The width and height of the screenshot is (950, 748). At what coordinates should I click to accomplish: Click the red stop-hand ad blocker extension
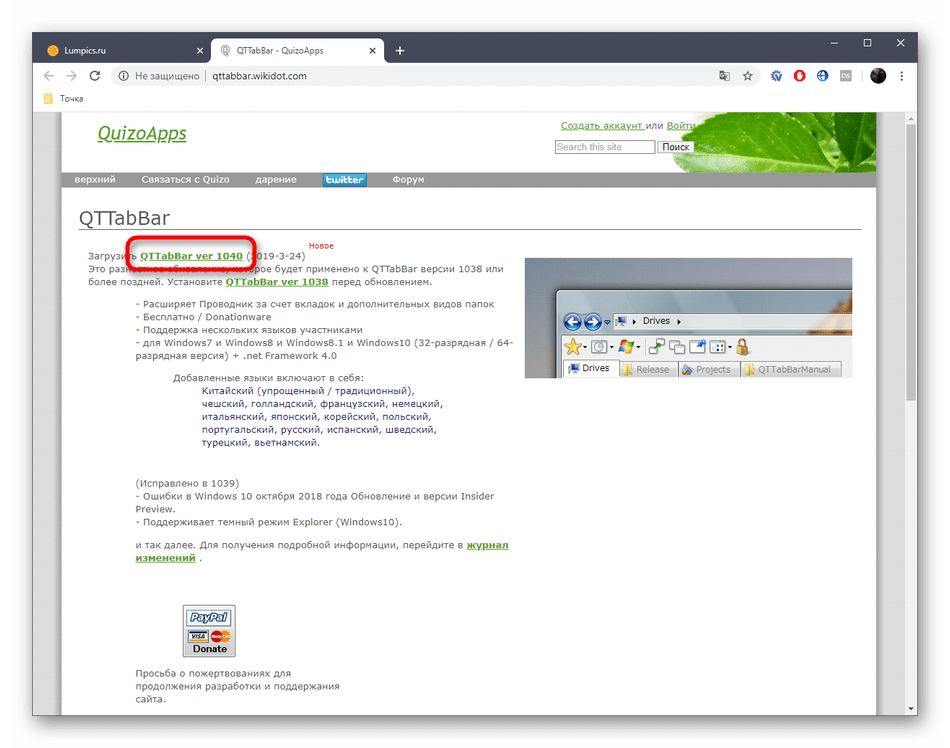(x=799, y=76)
